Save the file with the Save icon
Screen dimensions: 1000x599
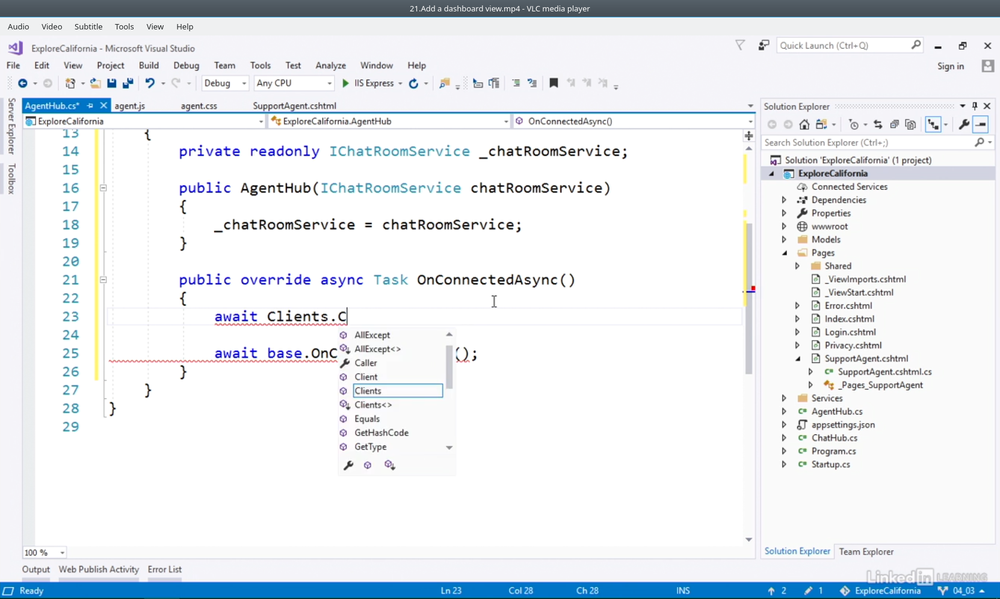[112, 84]
